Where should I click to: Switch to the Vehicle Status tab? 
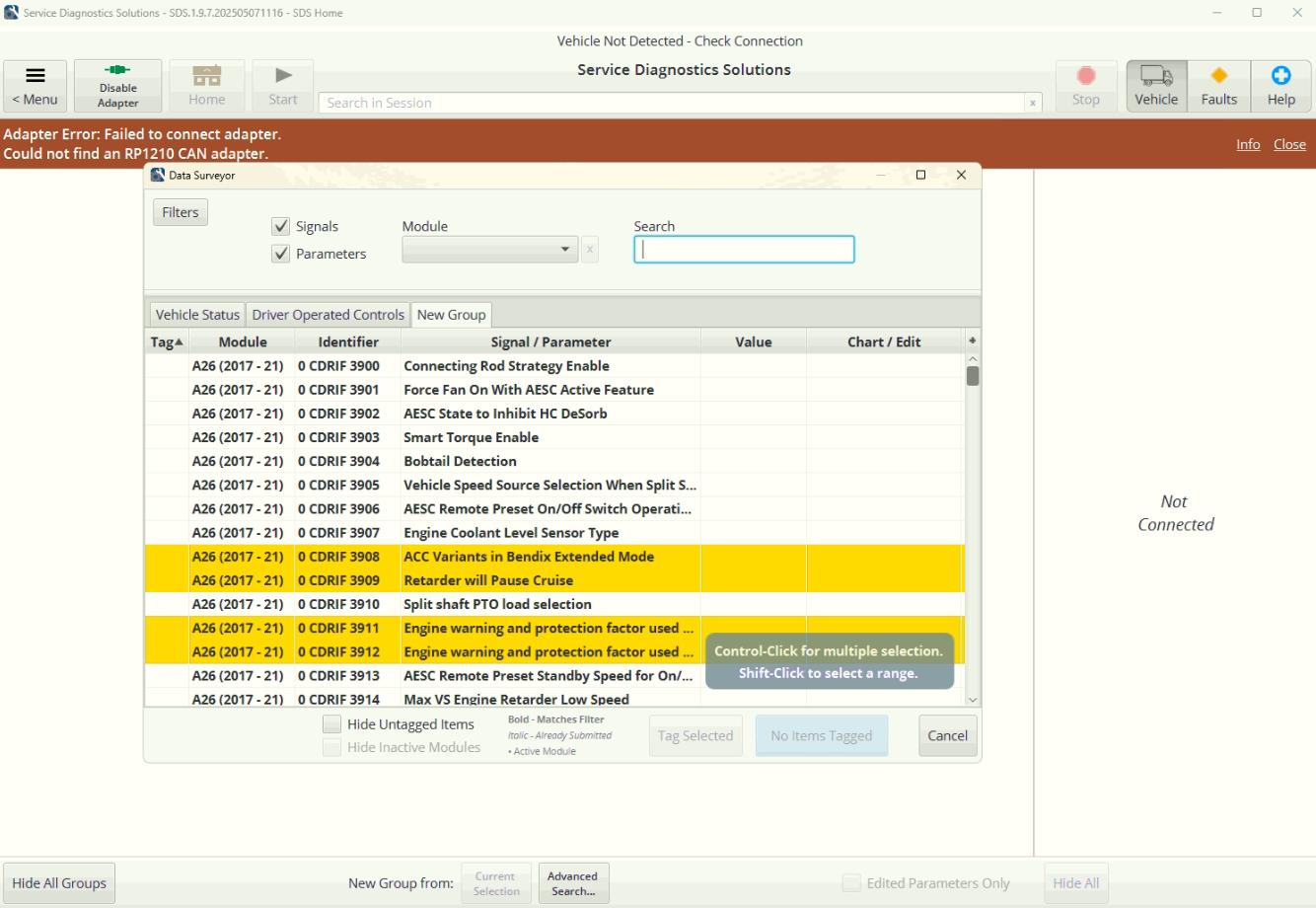[195, 314]
